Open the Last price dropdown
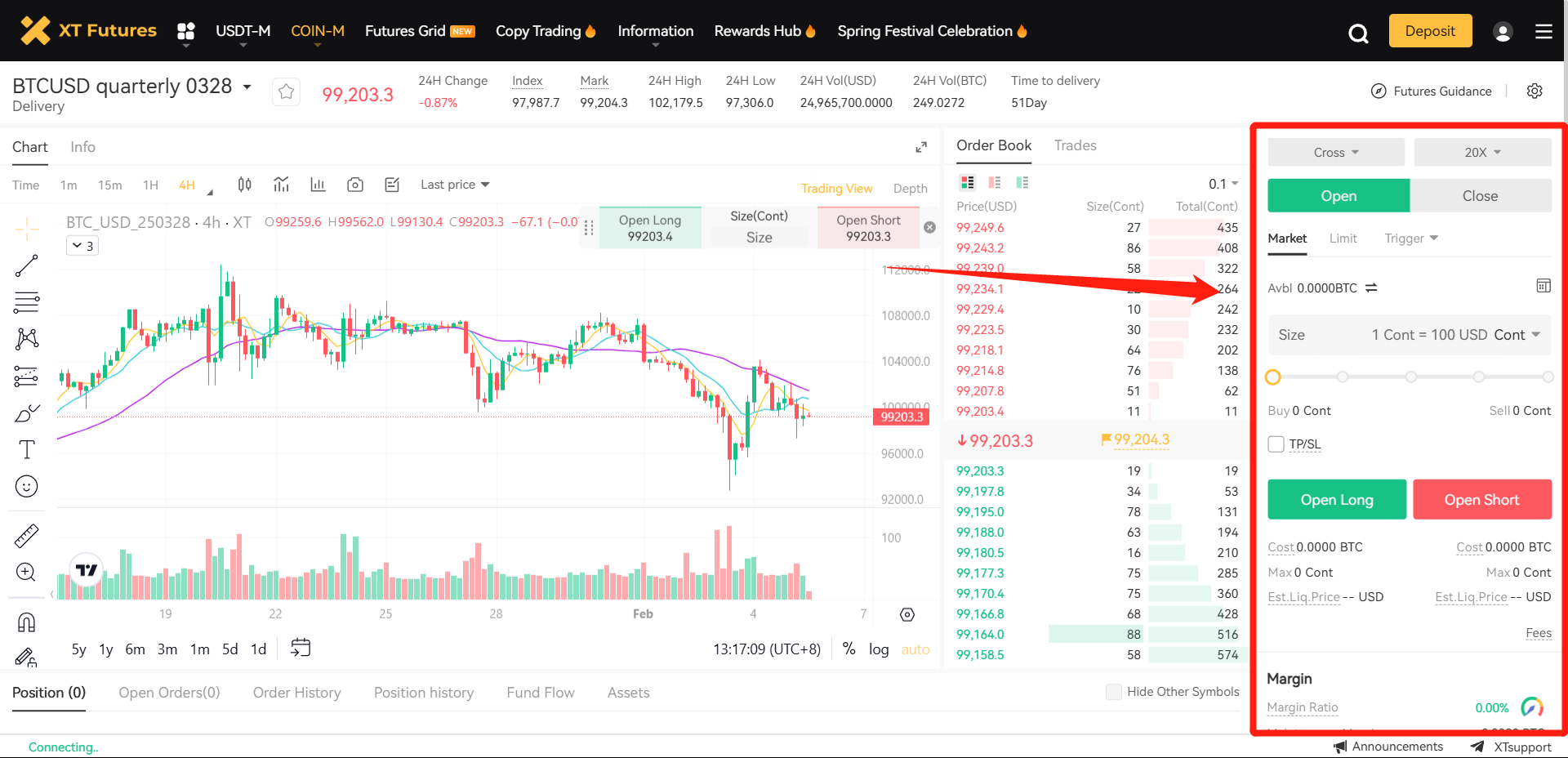This screenshot has width=1568, height=758. coord(455,185)
